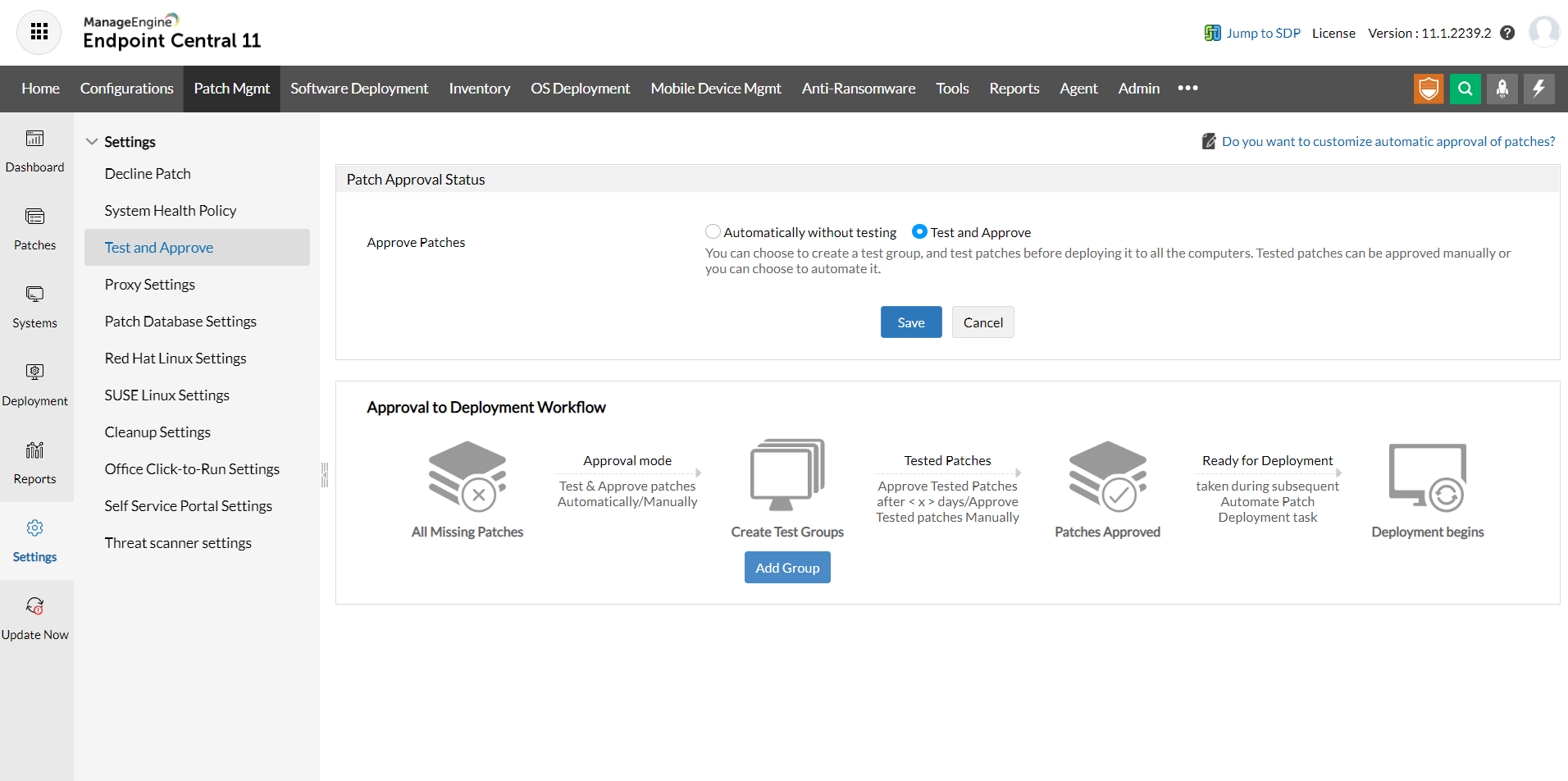This screenshot has height=781, width=1568.
Task: Go to the Home tab
Action: tap(40, 89)
